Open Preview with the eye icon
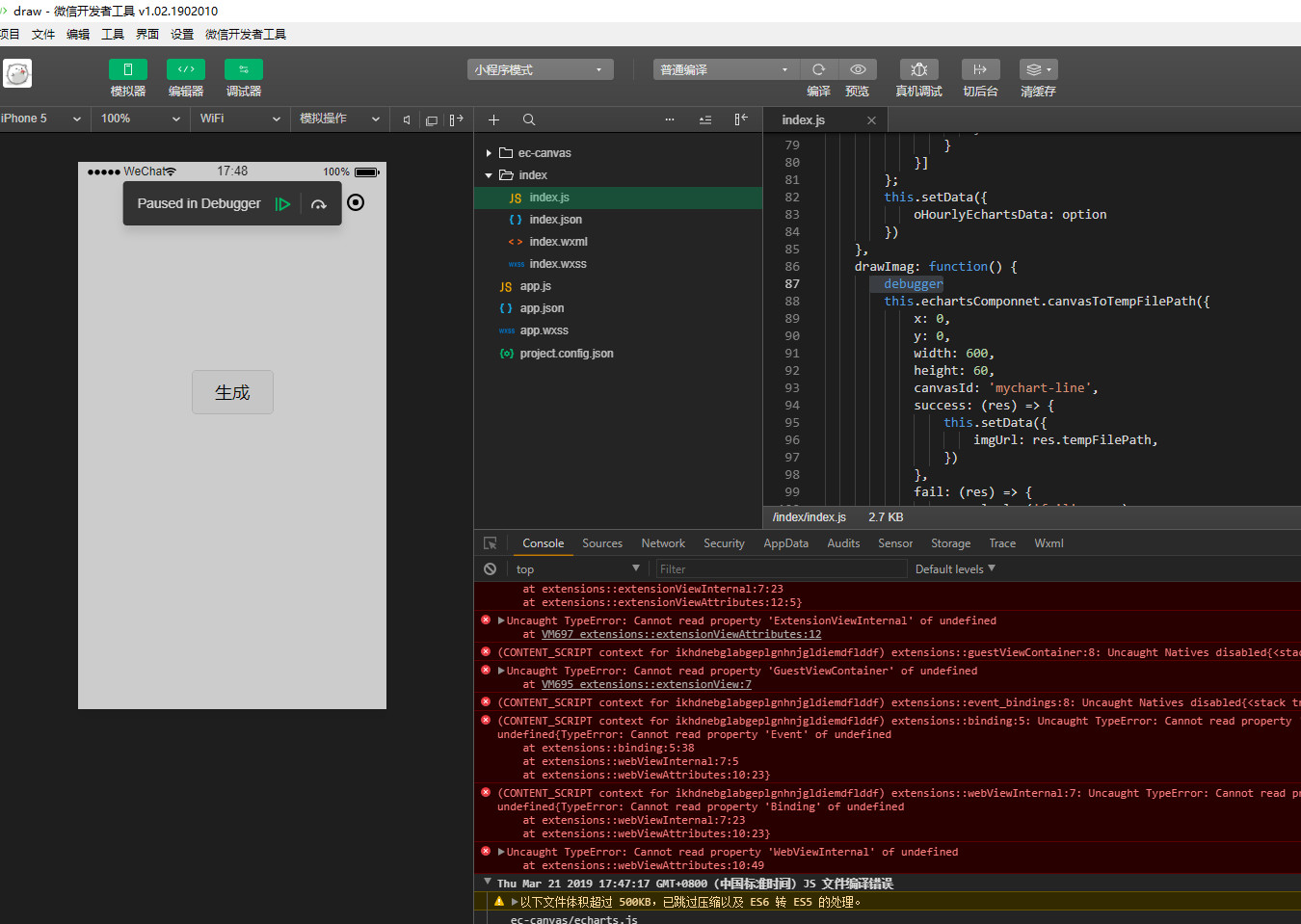This screenshot has height=924, width=1301. coord(857,69)
